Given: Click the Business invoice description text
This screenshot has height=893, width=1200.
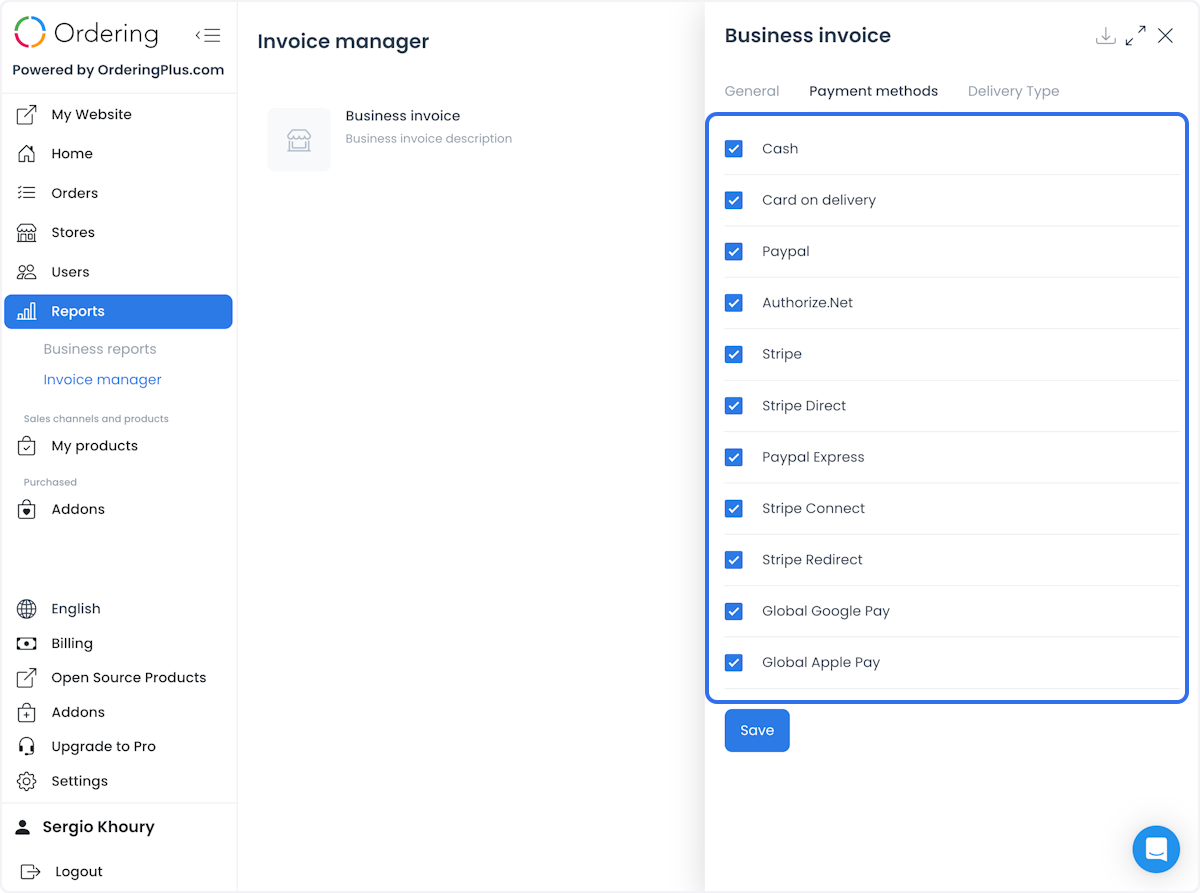Looking at the screenshot, I should click(x=429, y=139).
